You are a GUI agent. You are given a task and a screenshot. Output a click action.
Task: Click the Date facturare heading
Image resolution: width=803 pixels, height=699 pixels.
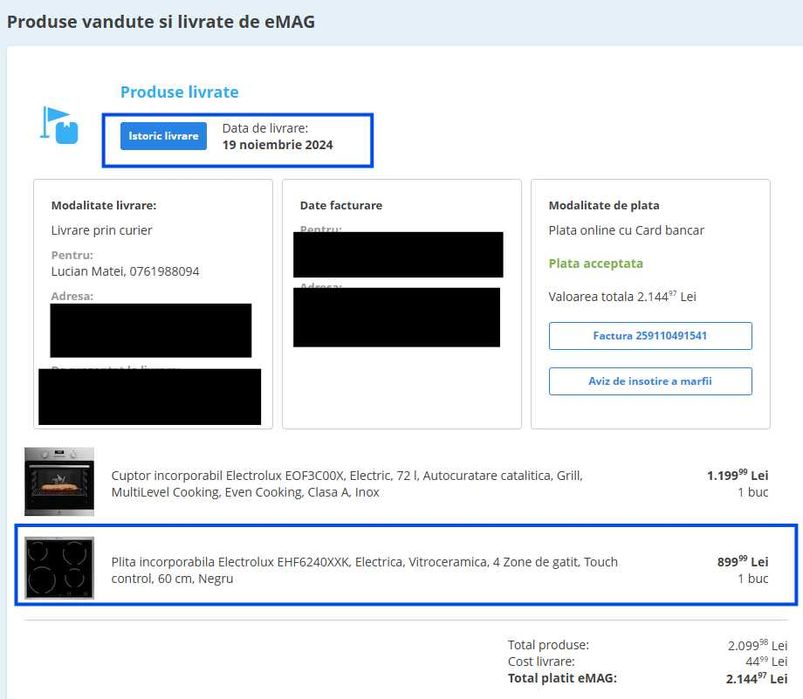tap(341, 205)
